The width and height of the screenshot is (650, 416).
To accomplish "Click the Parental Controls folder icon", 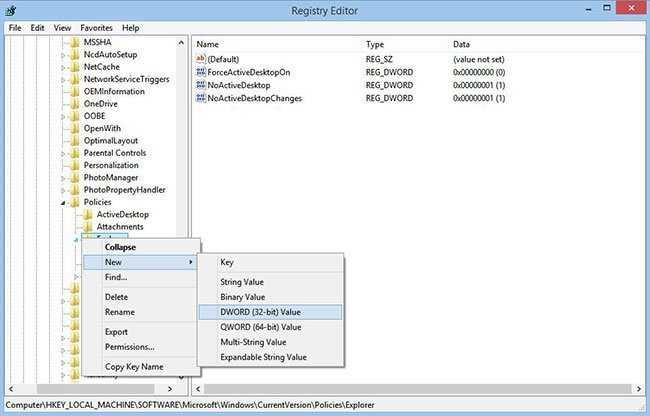I will (75, 153).
